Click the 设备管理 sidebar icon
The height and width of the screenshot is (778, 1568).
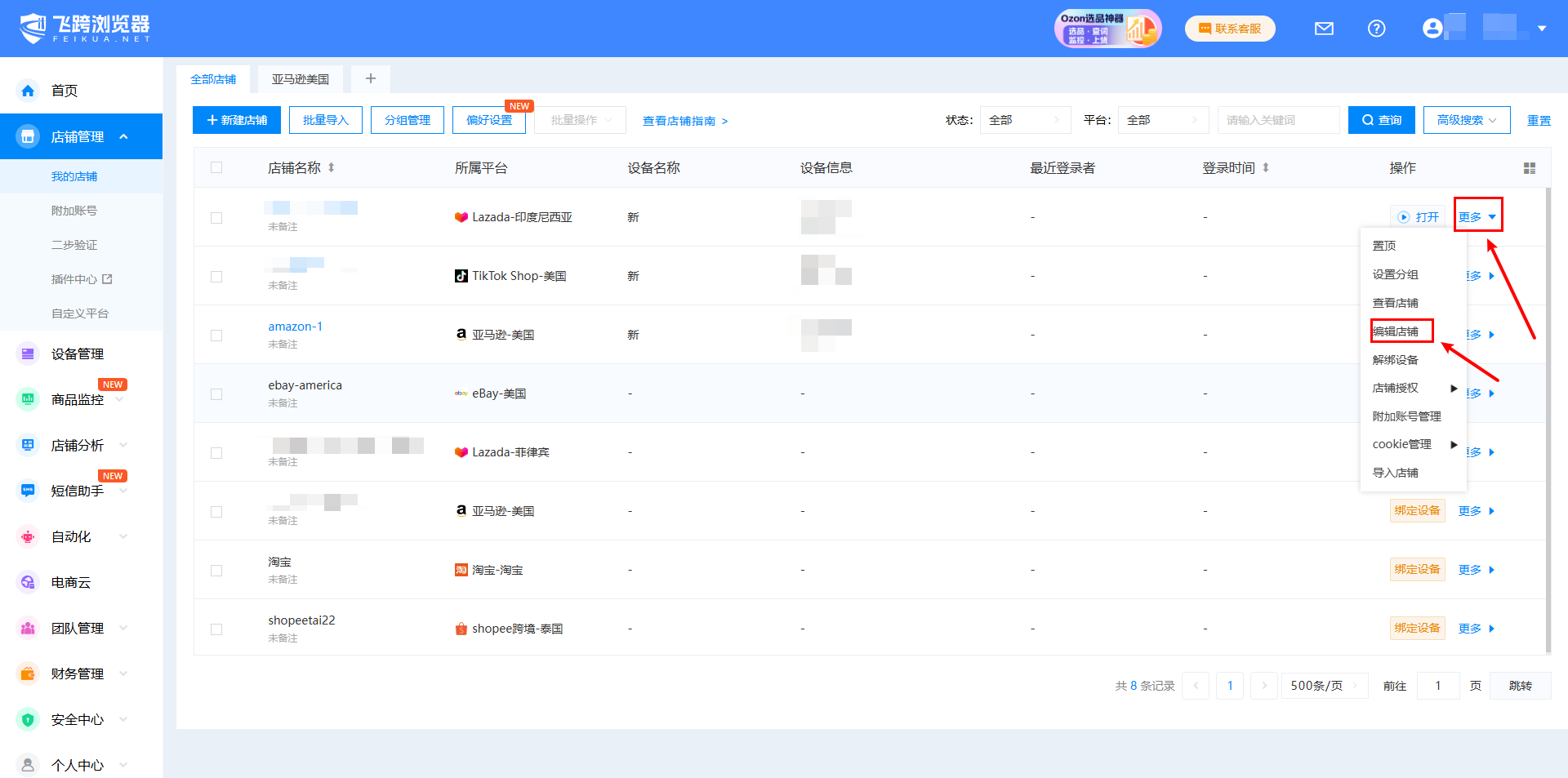point(28,353)
